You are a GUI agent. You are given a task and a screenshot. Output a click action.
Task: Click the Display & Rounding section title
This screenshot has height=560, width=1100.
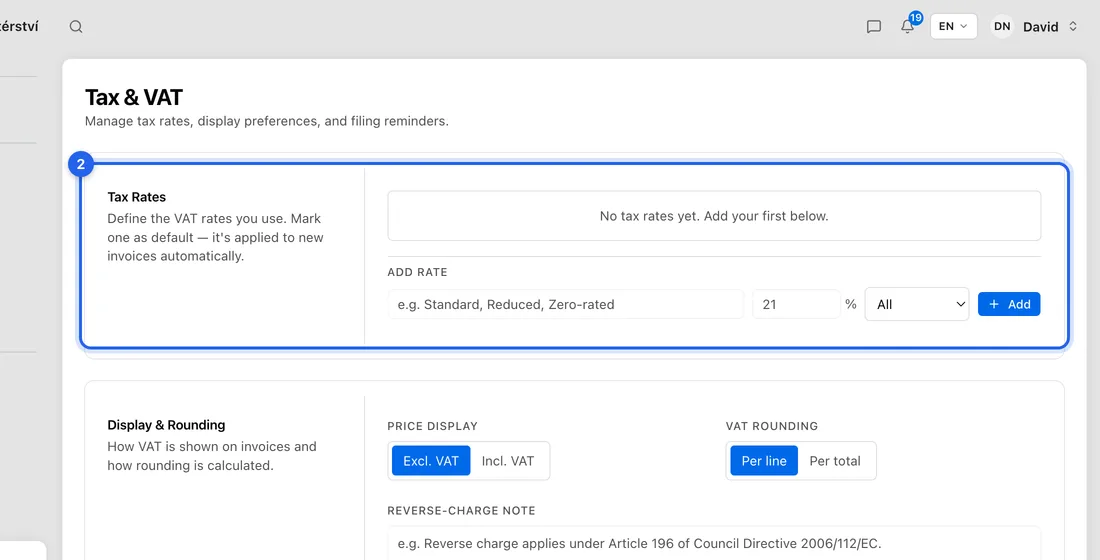coord(166,425)
